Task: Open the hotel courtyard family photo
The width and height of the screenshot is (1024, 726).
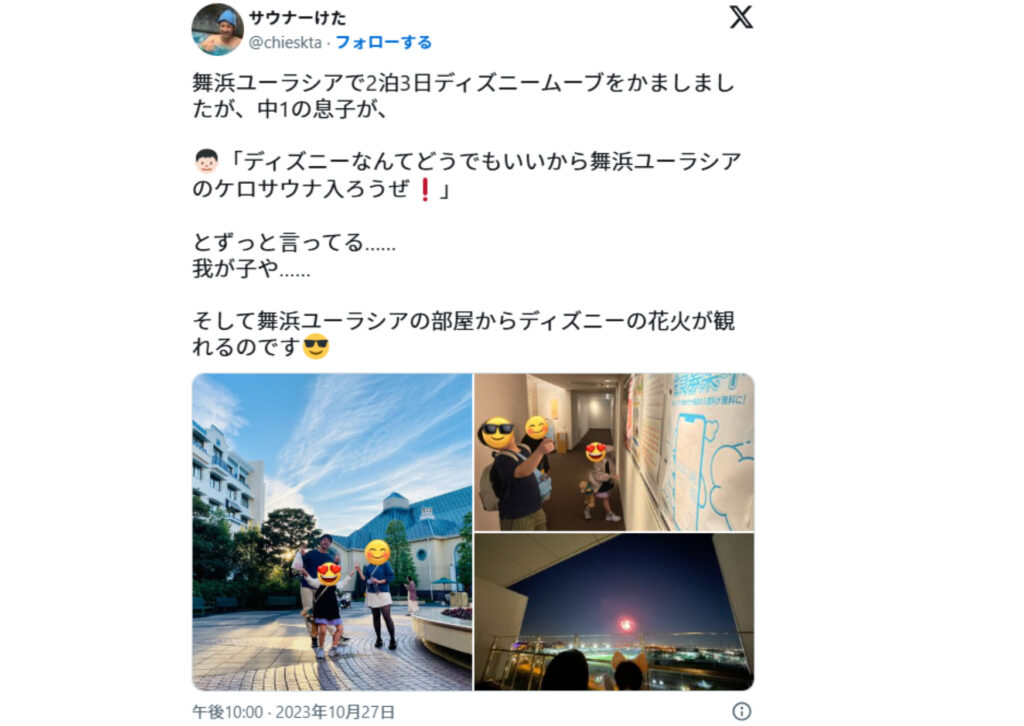Action: (332, 531)
